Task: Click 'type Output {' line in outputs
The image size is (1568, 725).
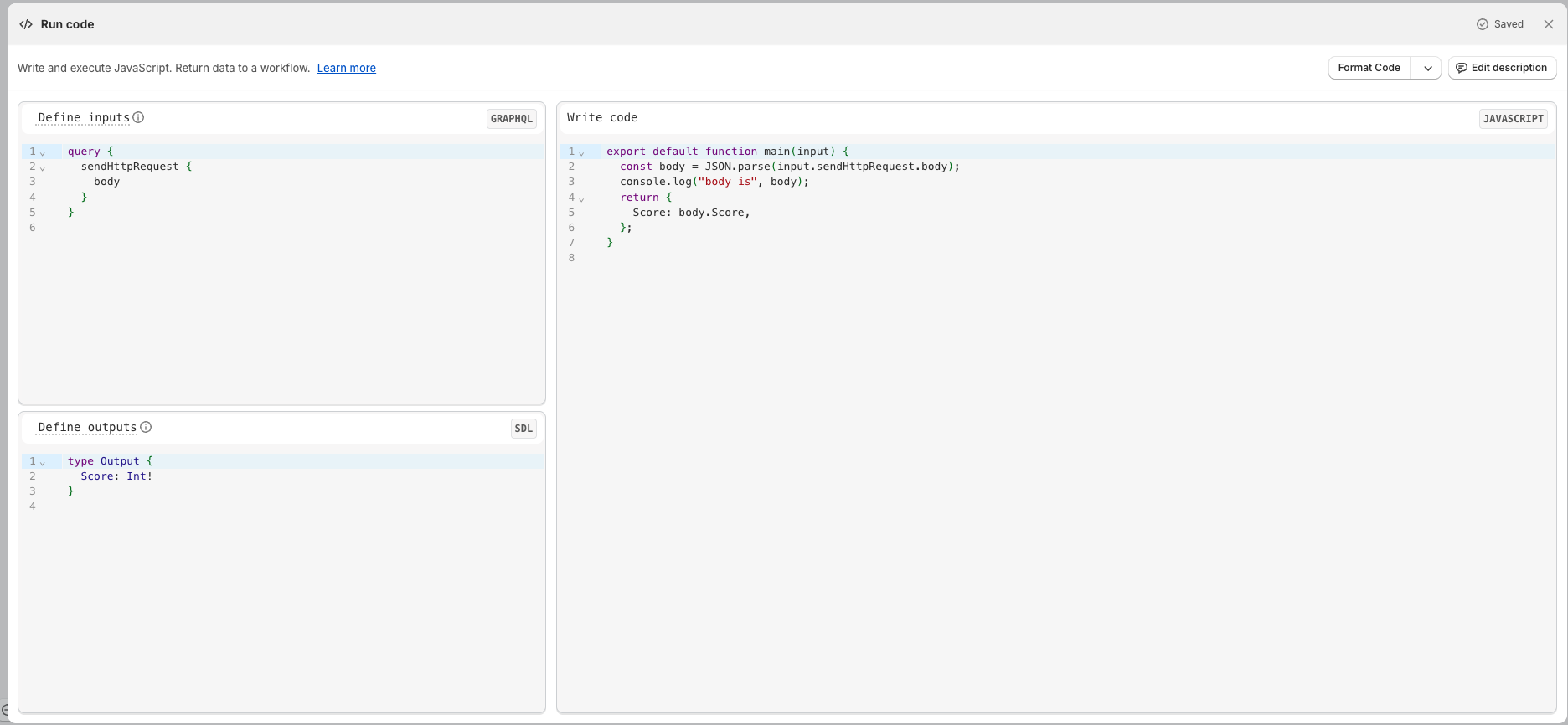Action: tap(110, 461)
